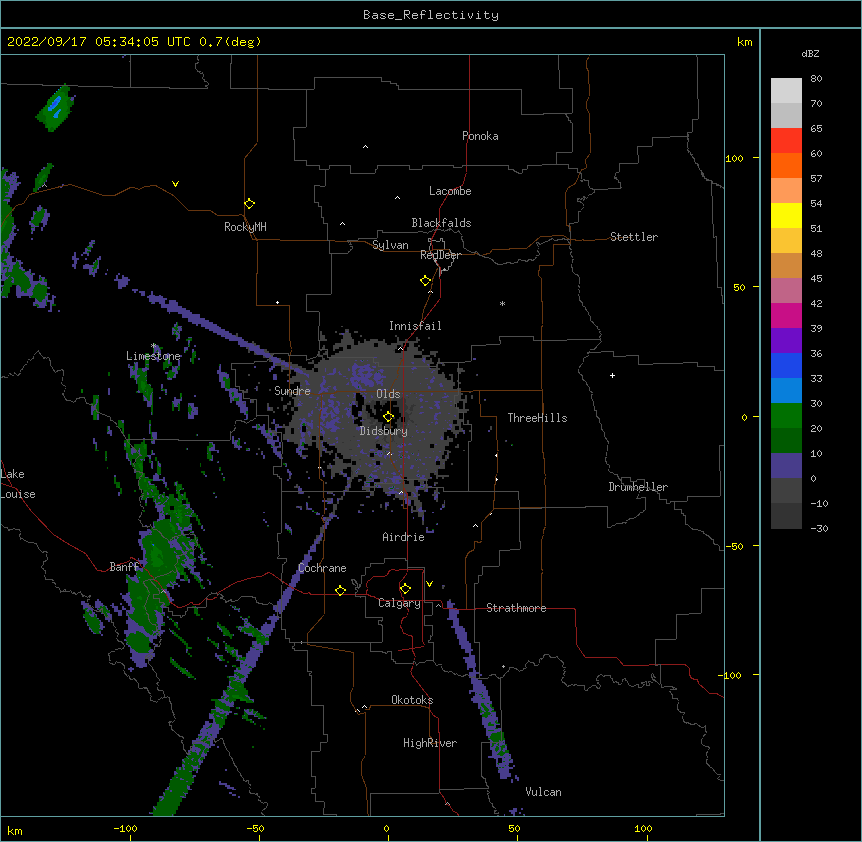This screenshot has height=842, width=862.
Task: Click the Base_Reflectivity title
Action: (431, 15)
